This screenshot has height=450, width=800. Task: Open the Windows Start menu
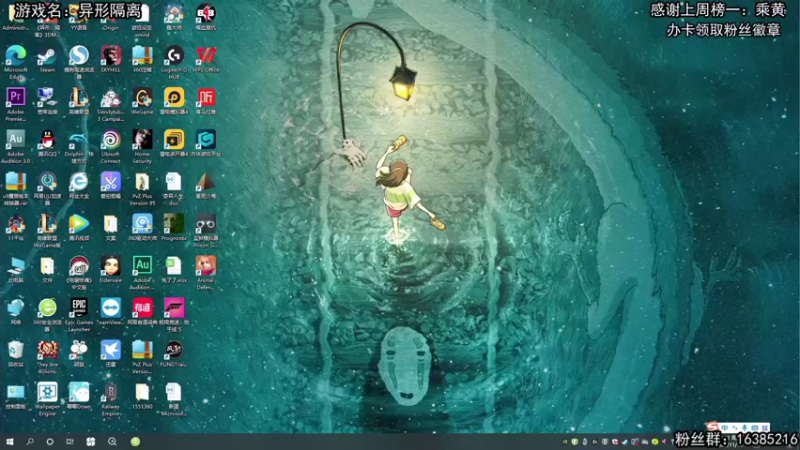pyautogui.click(x=9, y=442)
